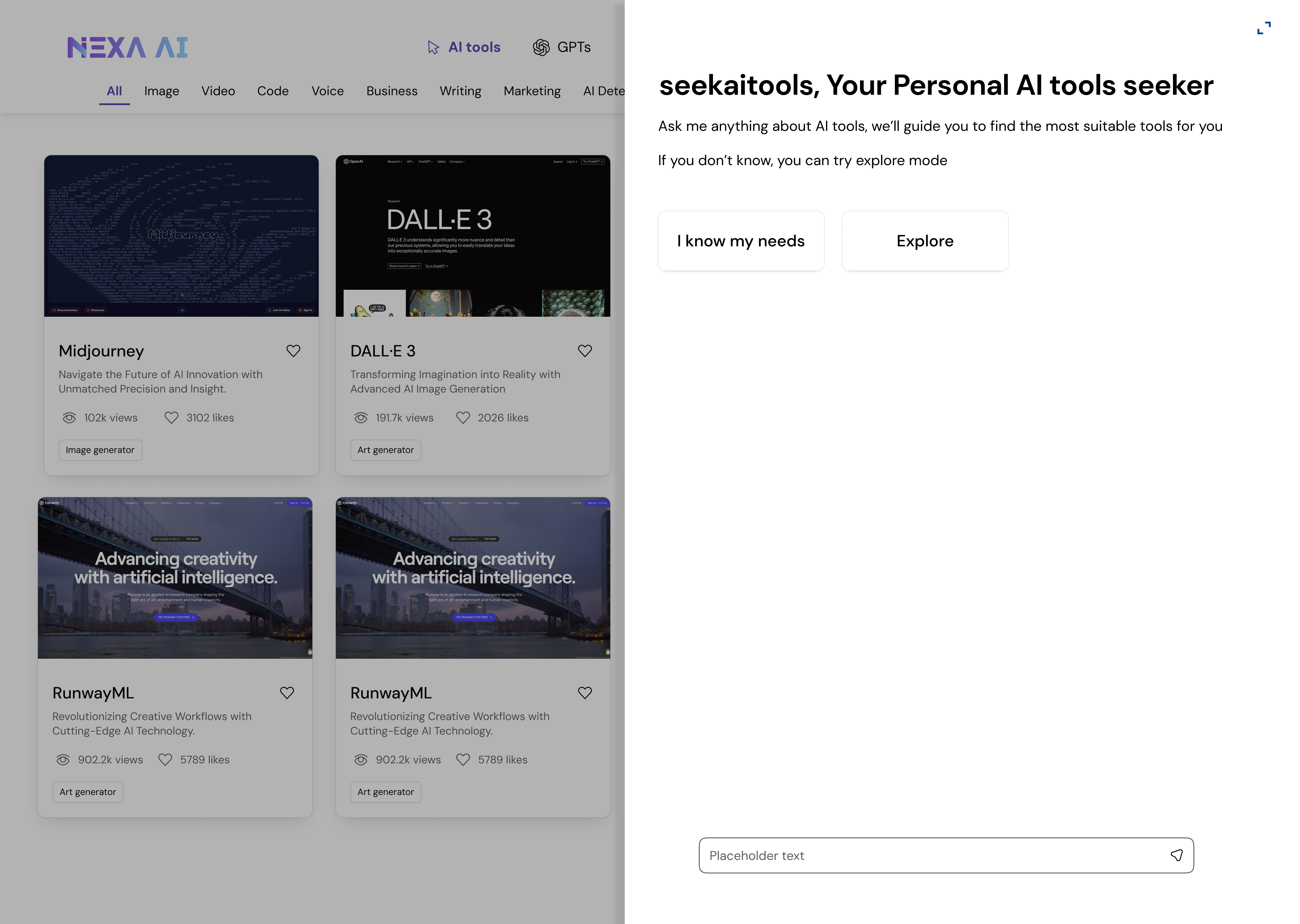The height and width of the screenshot is (924, 1300).
Task: Favorite Midjourney with the heart icon
Action: [293, 351]
